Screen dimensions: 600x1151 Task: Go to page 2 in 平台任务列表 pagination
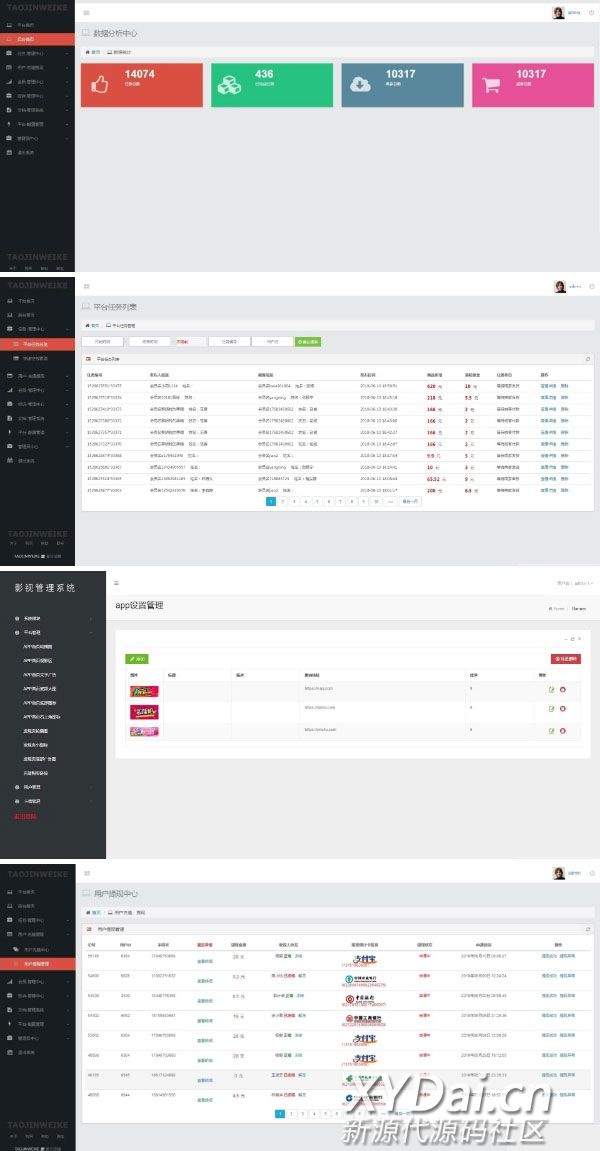tap(283, 501)
